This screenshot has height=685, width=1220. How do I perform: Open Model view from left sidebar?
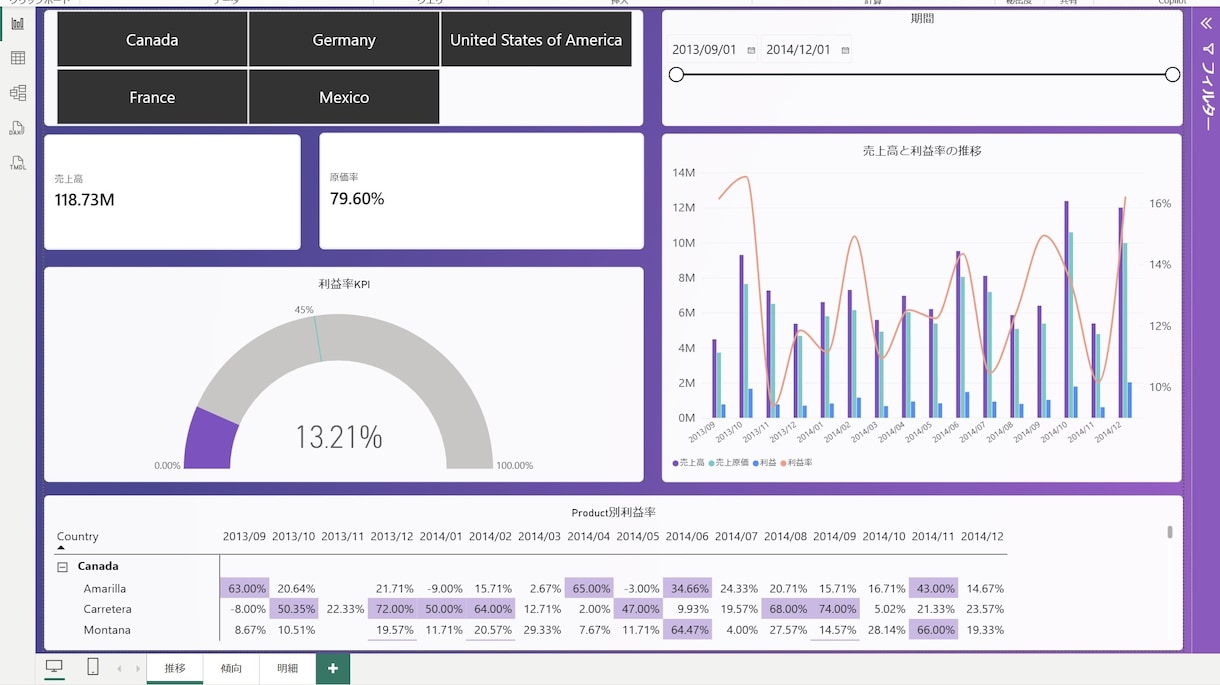tap(17, 93)
